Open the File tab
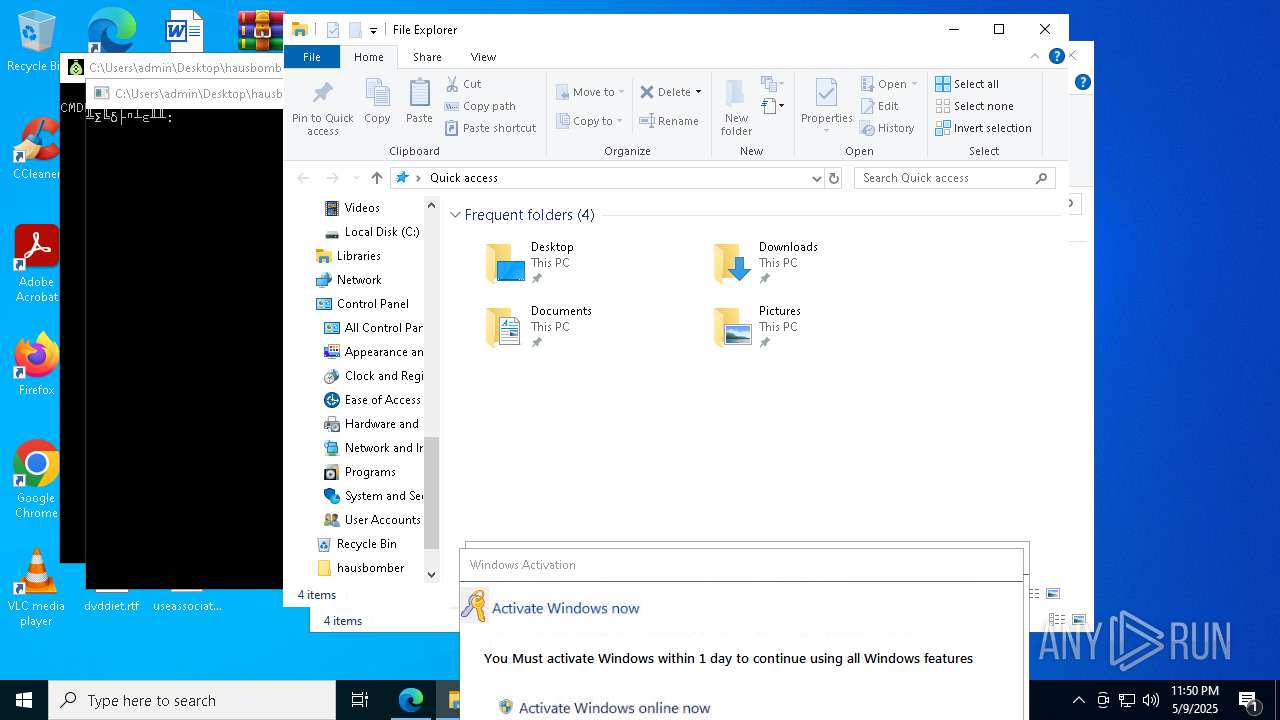This screenshot has width=1280, height=720. click(312, 57)
